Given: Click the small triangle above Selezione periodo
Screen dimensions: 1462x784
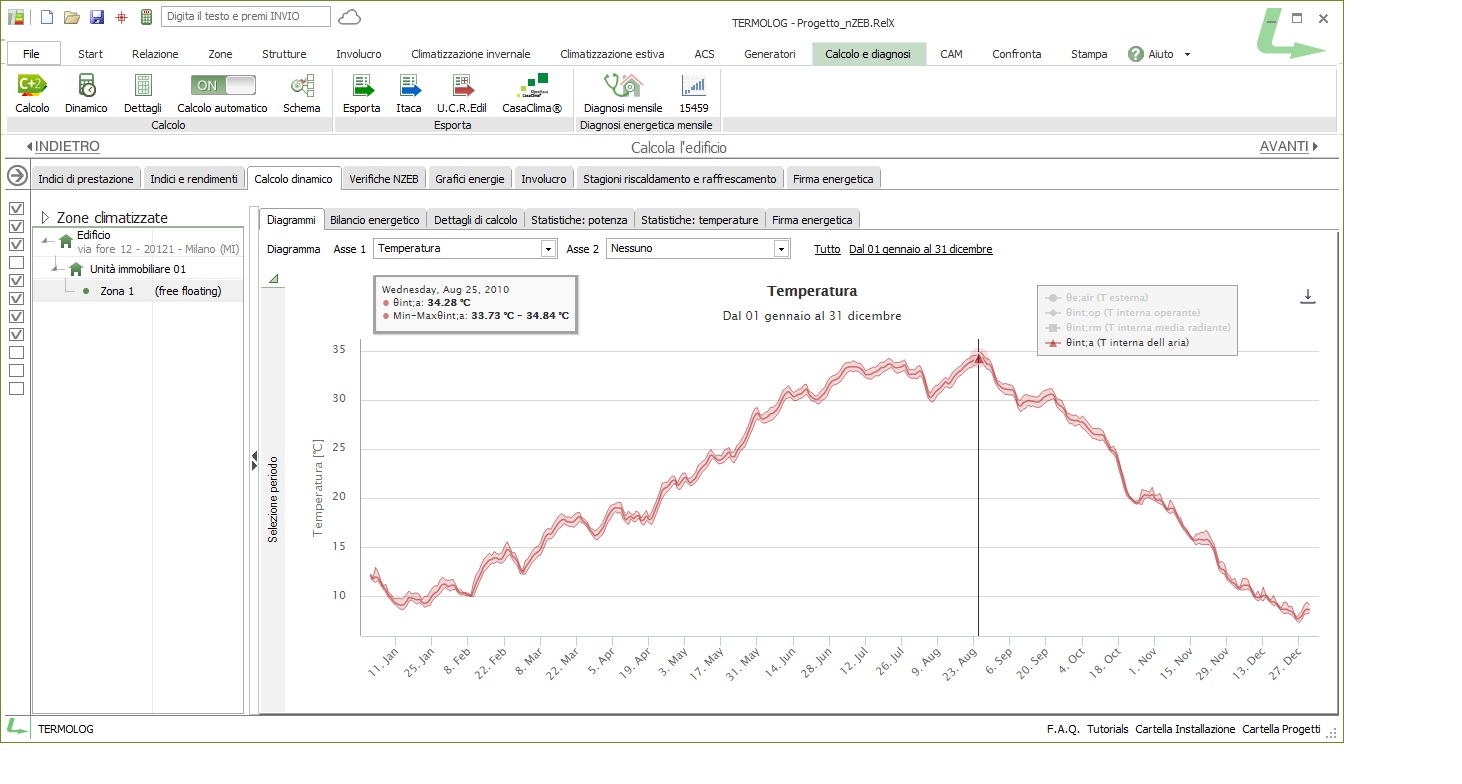Looking at the screenshot, I should [x=273, y=278].
